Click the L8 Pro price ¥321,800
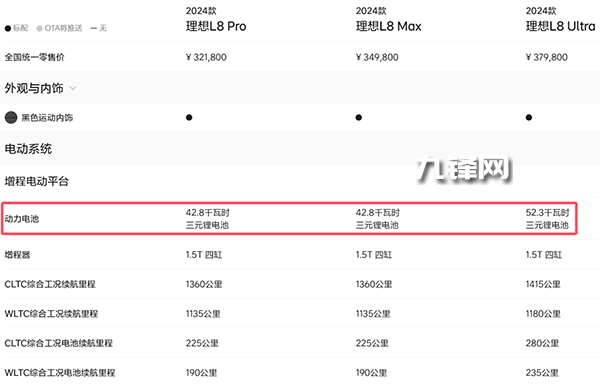The width and height of the screenshot is (600, 384). tap(206, 57)
